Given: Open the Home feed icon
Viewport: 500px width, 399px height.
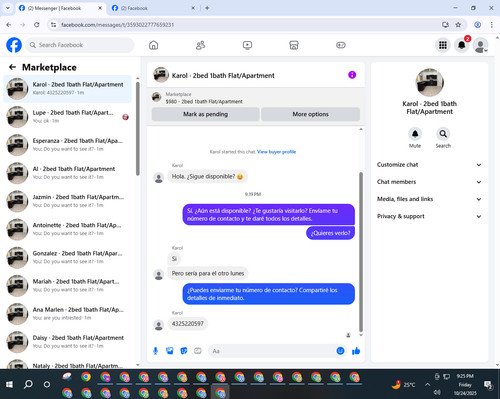Looking at the screenshot, I should click(153, 45).
